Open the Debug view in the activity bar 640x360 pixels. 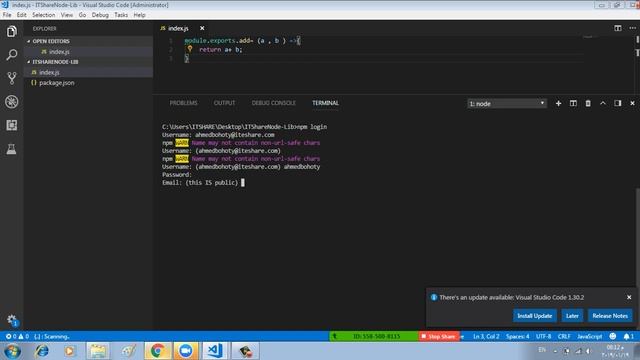[x=11, y=102]
